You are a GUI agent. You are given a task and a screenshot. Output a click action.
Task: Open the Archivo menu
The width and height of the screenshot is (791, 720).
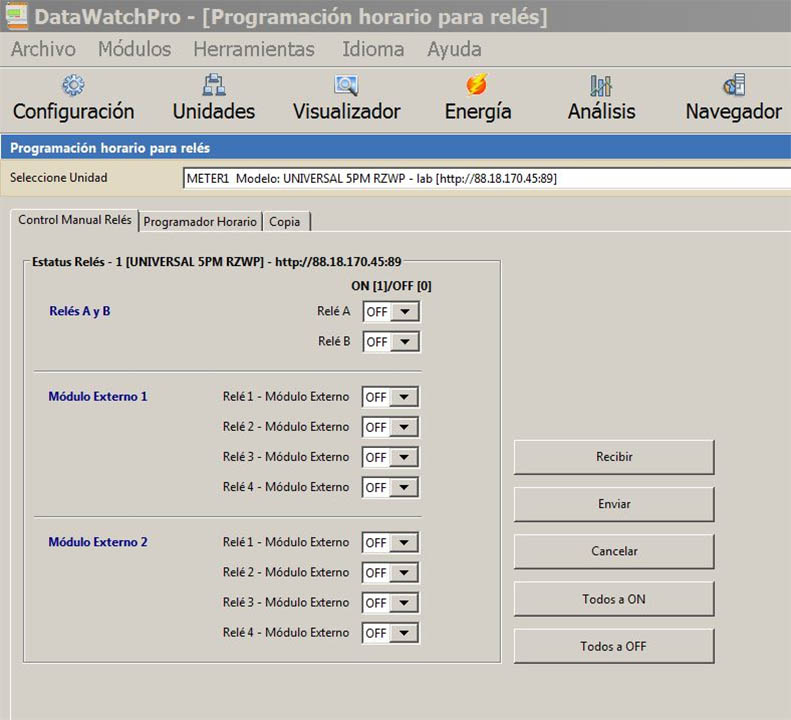(x=43, y=49)
